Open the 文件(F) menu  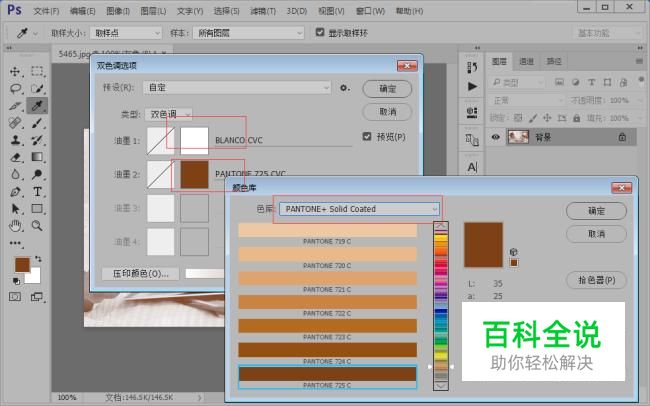[x=46, y=11]
